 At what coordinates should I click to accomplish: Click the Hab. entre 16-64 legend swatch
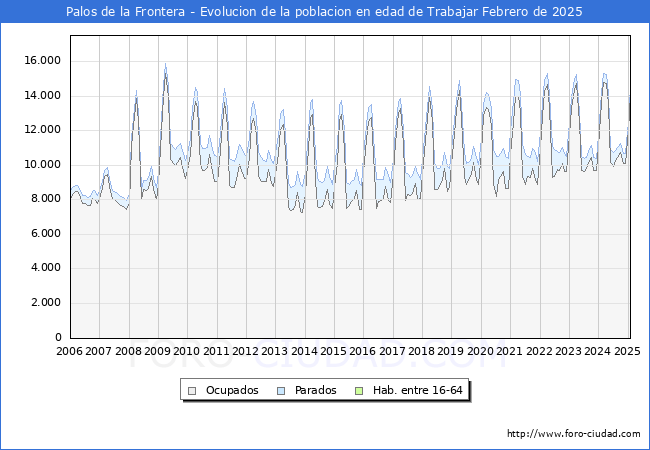[x=359, y=391]
